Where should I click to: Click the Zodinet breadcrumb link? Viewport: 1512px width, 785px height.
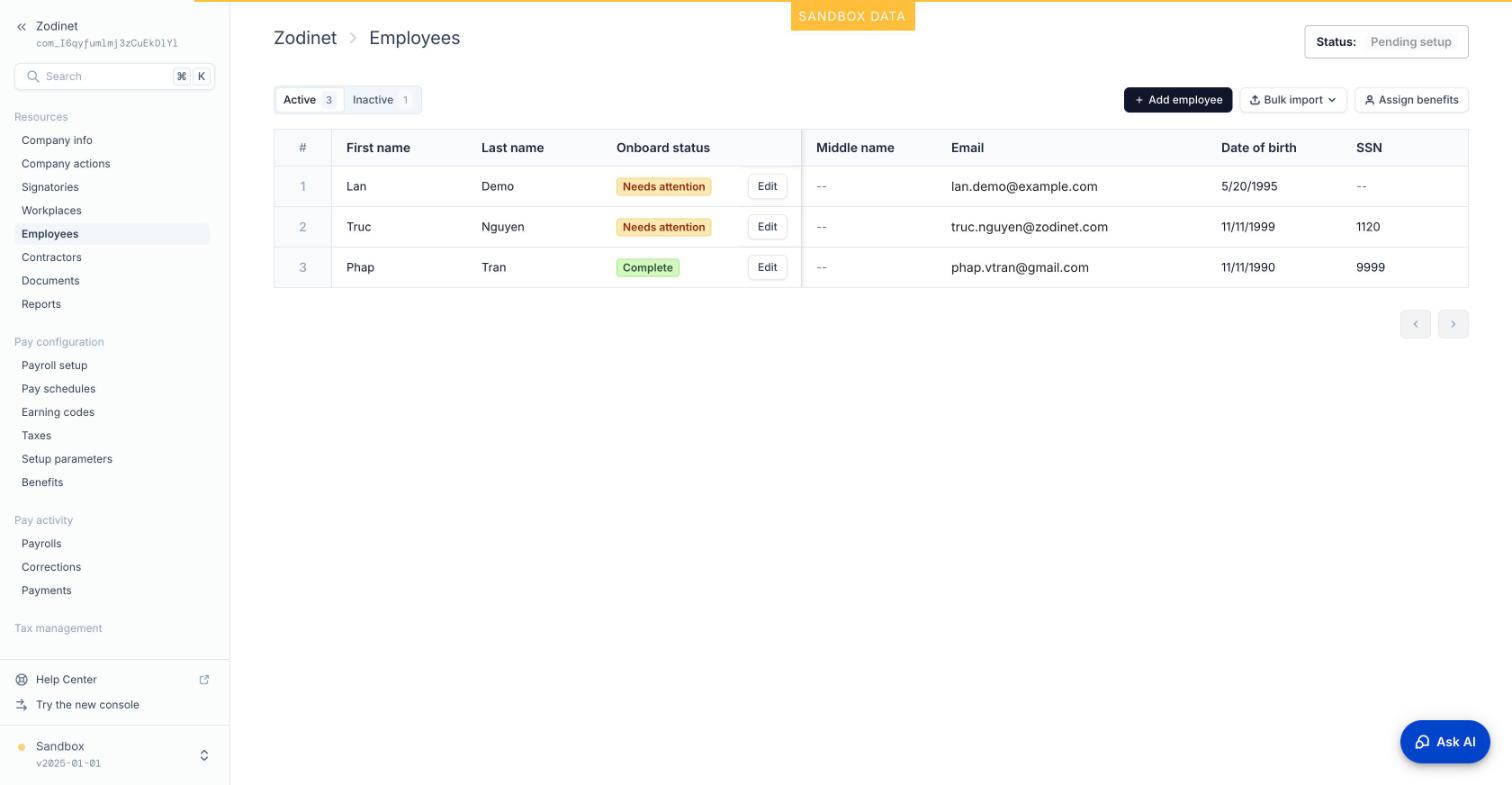click(x=305, y=38)
